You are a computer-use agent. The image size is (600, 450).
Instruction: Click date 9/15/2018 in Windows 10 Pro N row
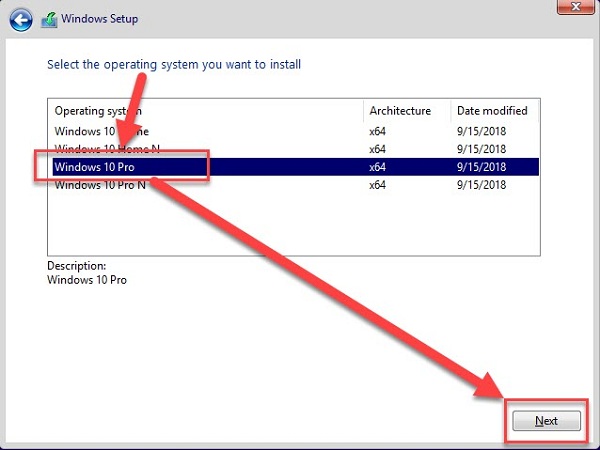(481, 185)
